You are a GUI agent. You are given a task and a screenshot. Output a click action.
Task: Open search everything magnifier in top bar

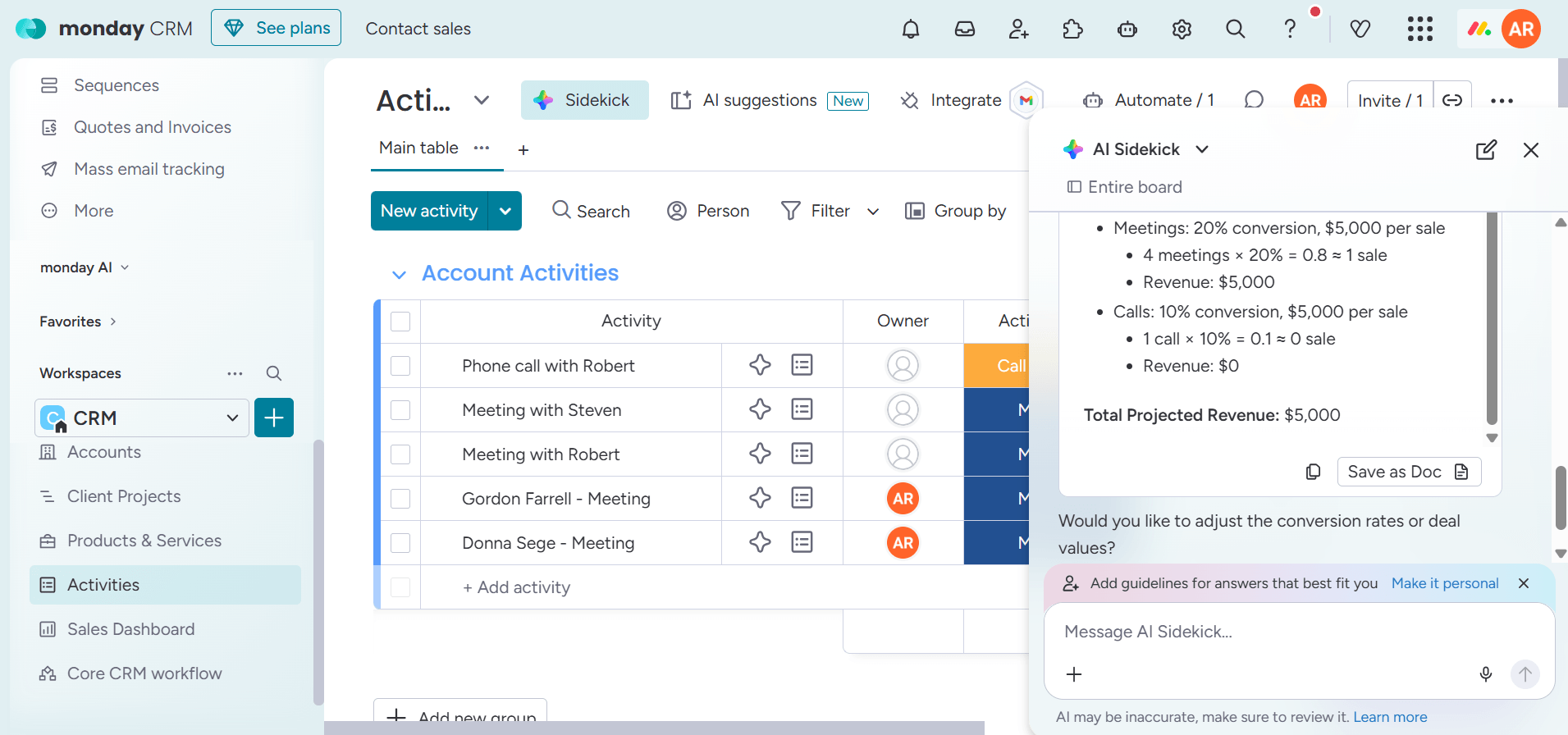tap(1236, 30)
